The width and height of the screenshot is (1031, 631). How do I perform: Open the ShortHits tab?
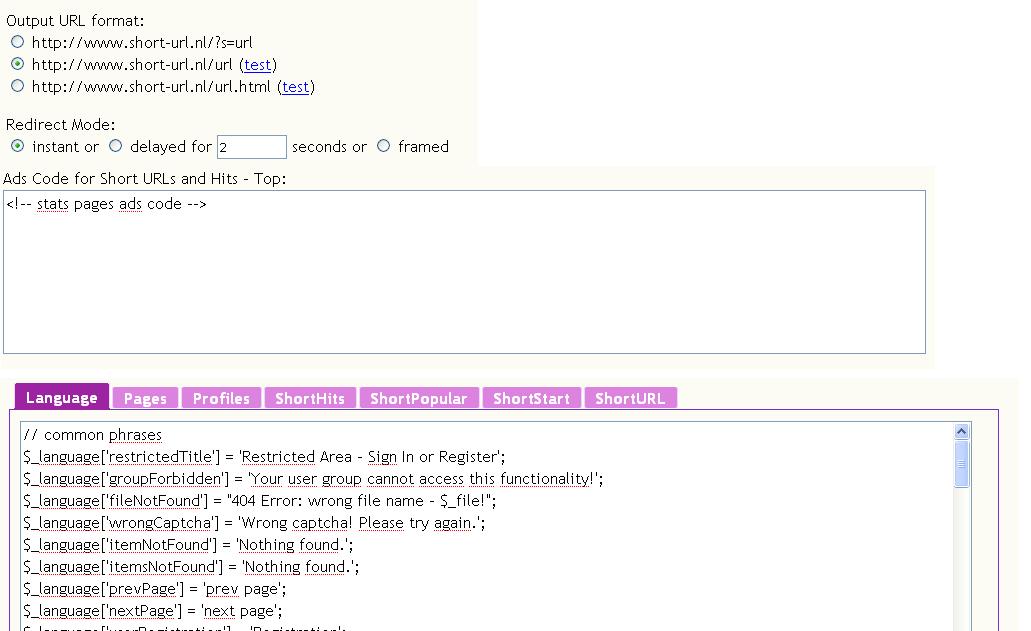(310, 398)
